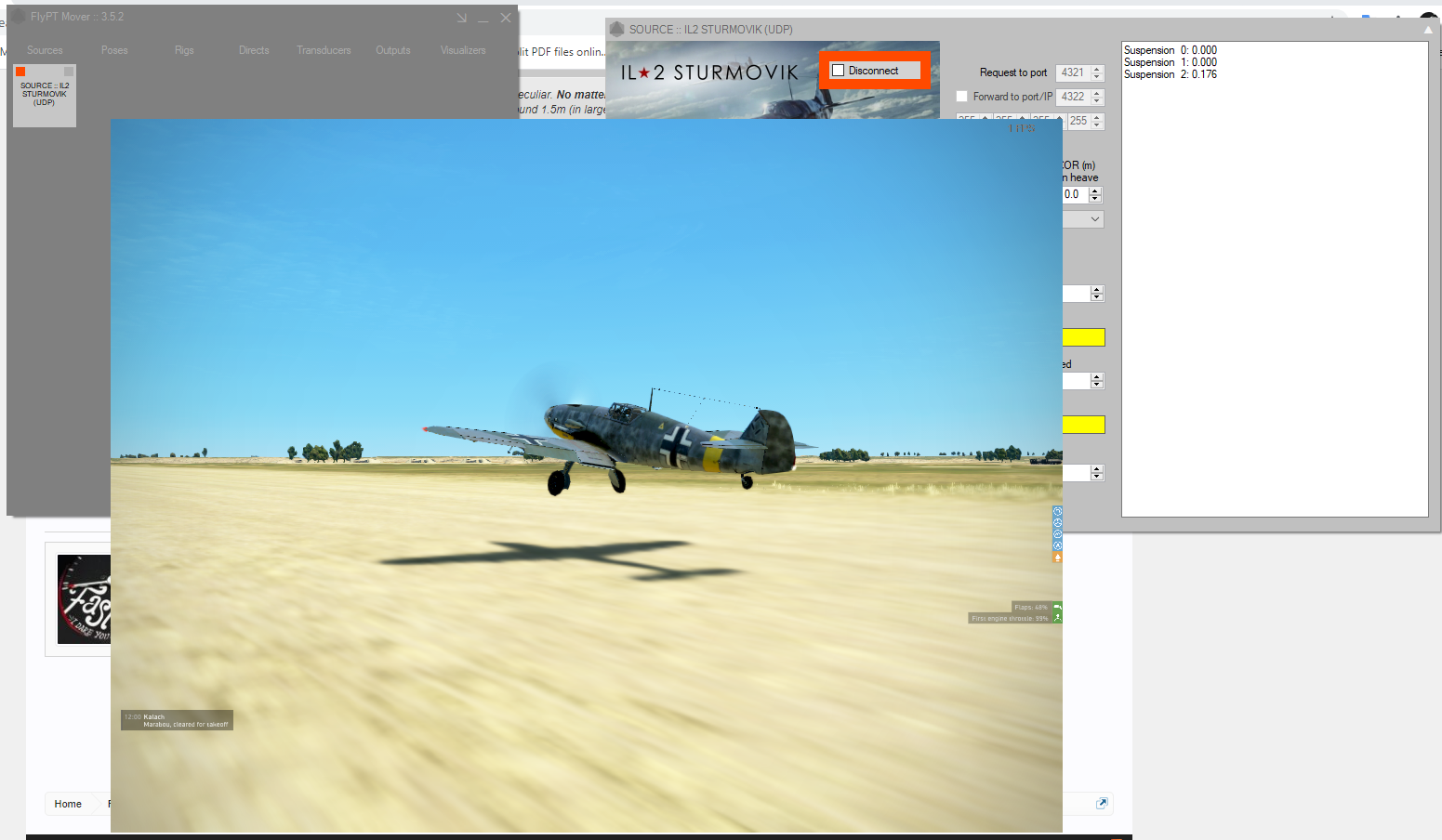Image resolution: width=1442 pixels, height=840 pixels.
Task: Open the Visualizers tab
Action: [463, 50]
